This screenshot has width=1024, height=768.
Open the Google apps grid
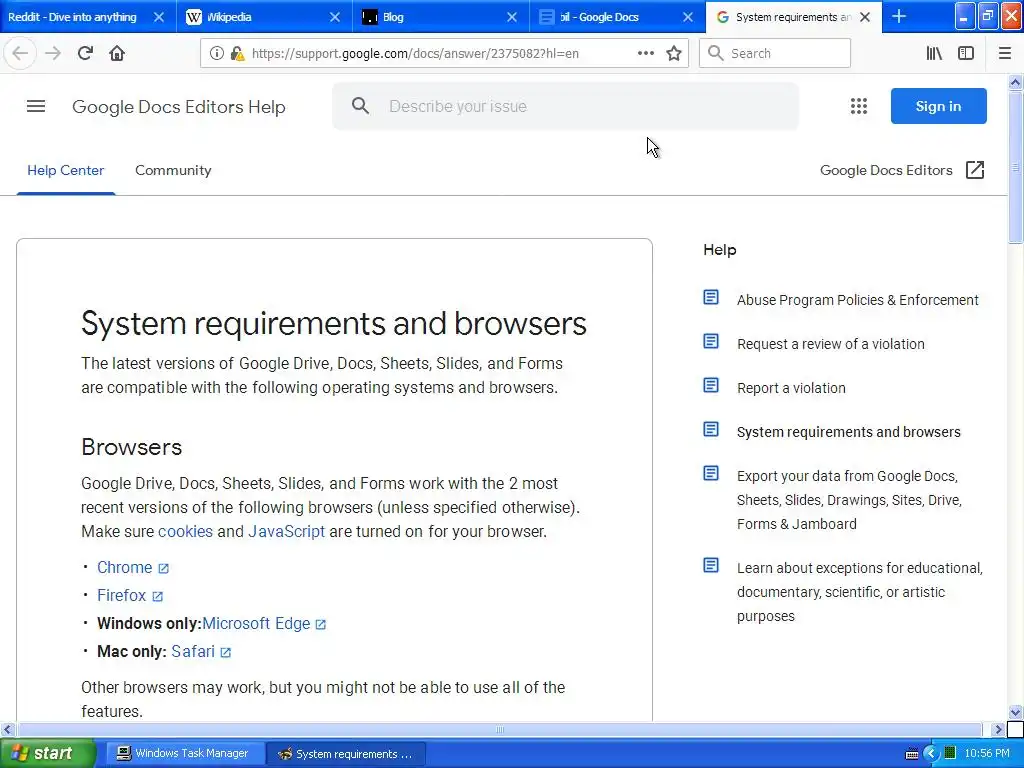pos(859,106)
